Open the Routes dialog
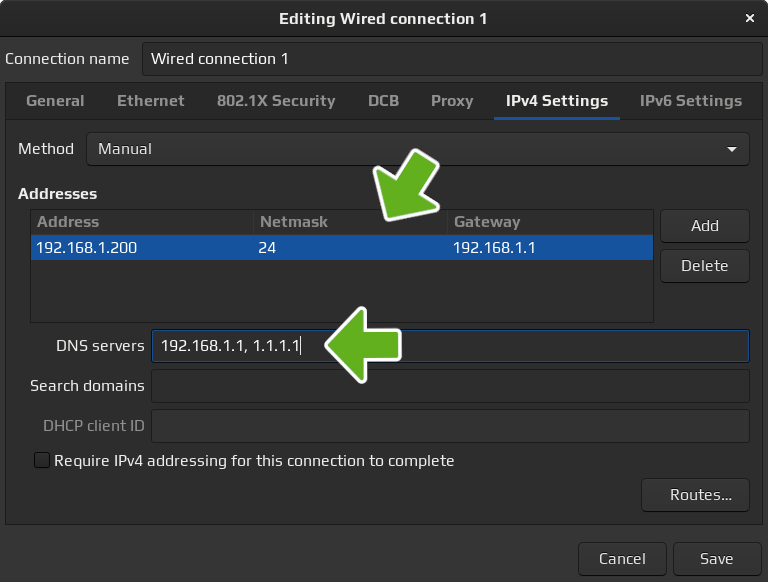This screenshot has height=582, width=768. click(695, 494)
